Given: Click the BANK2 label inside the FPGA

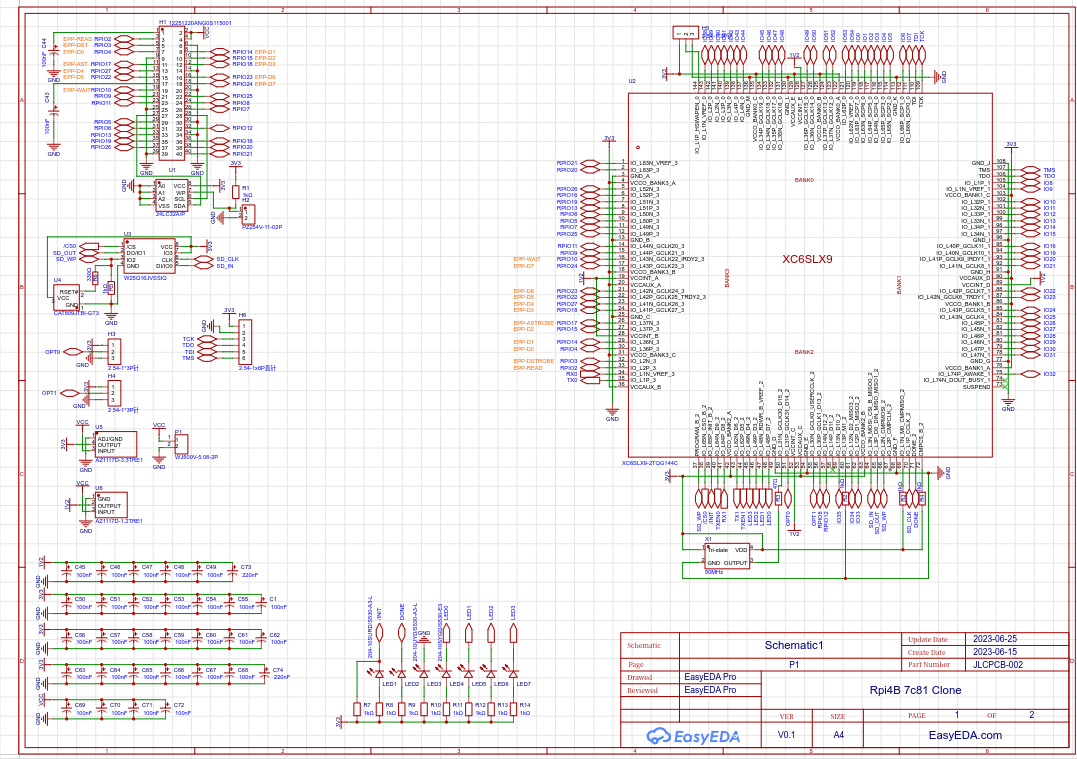Looking at the screenshot, I should [x=804, y=352].
